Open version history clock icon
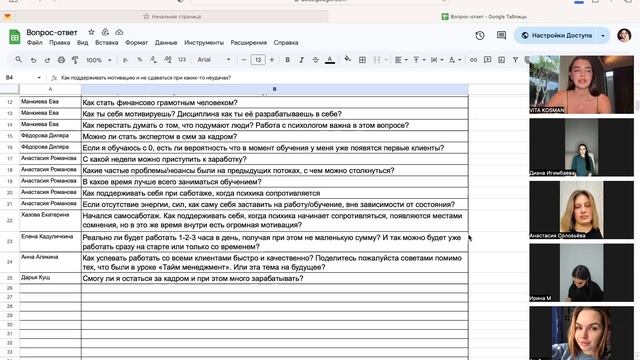This screenshot has height=360, width=640. coord(480,36)
